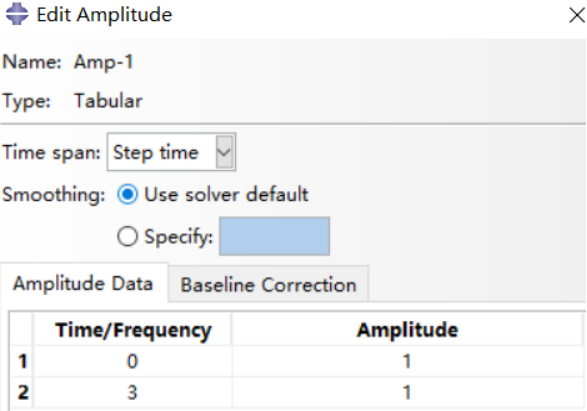The height and width of the screenshot is (411, 587).
Task: Switch to the Baseline Correction tab
Action: click(x=268, y=284)
